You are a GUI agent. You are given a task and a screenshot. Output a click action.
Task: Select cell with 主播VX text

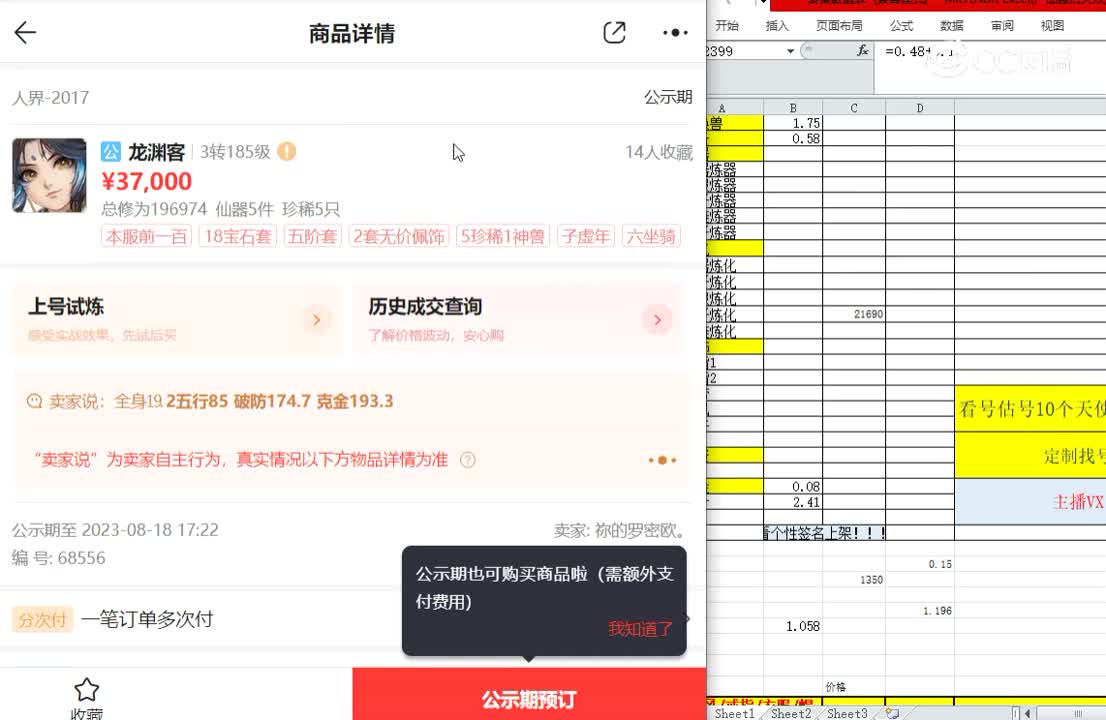pos(1031,501)
